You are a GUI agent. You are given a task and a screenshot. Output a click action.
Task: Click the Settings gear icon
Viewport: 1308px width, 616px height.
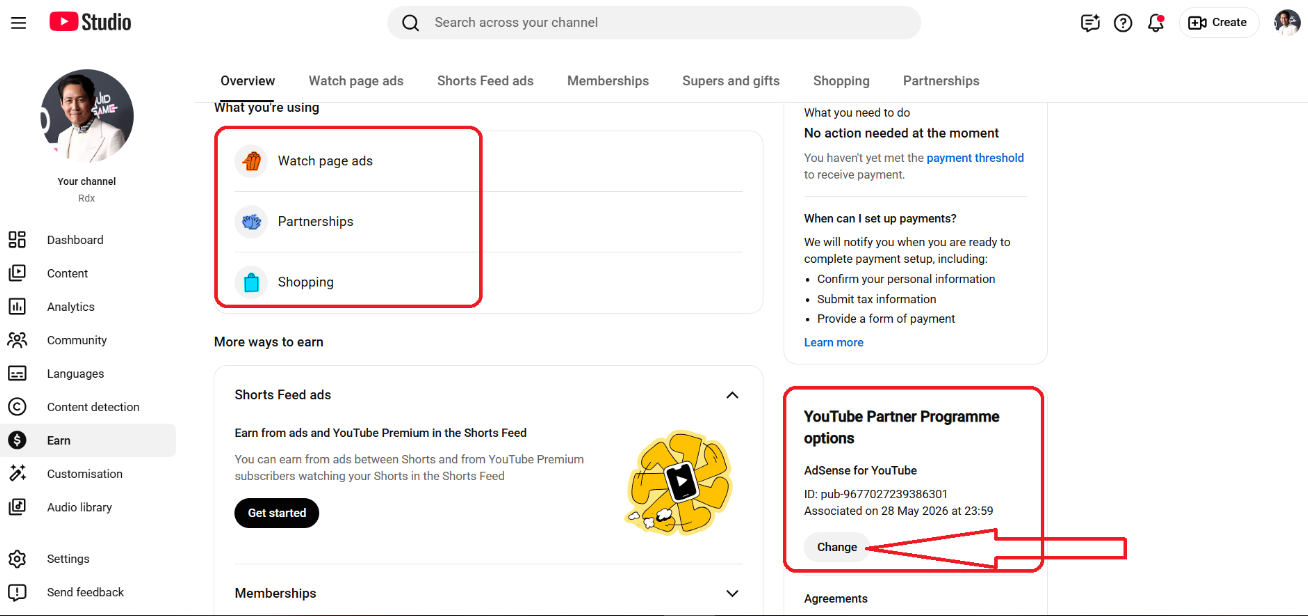click(x=17, y=559)
